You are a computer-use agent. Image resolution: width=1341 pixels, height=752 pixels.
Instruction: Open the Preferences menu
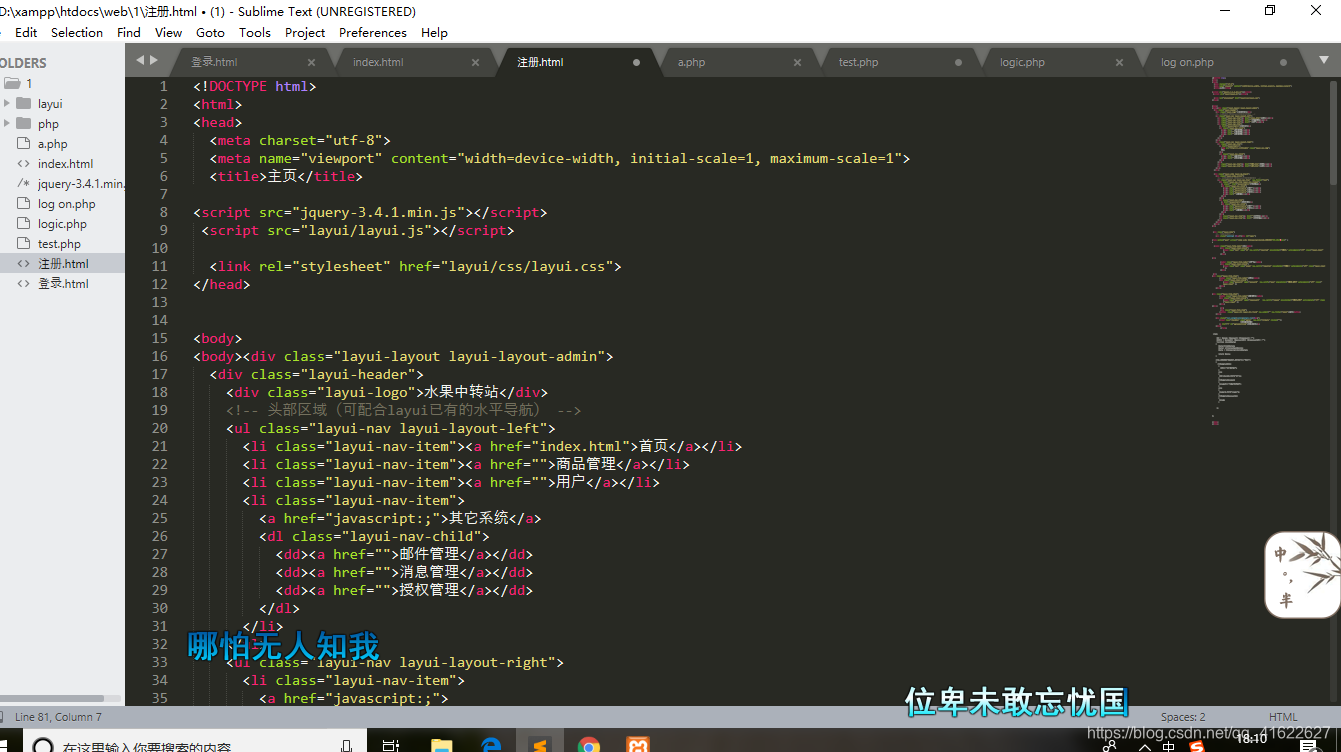pyautogui.click(x=373, y=32)
